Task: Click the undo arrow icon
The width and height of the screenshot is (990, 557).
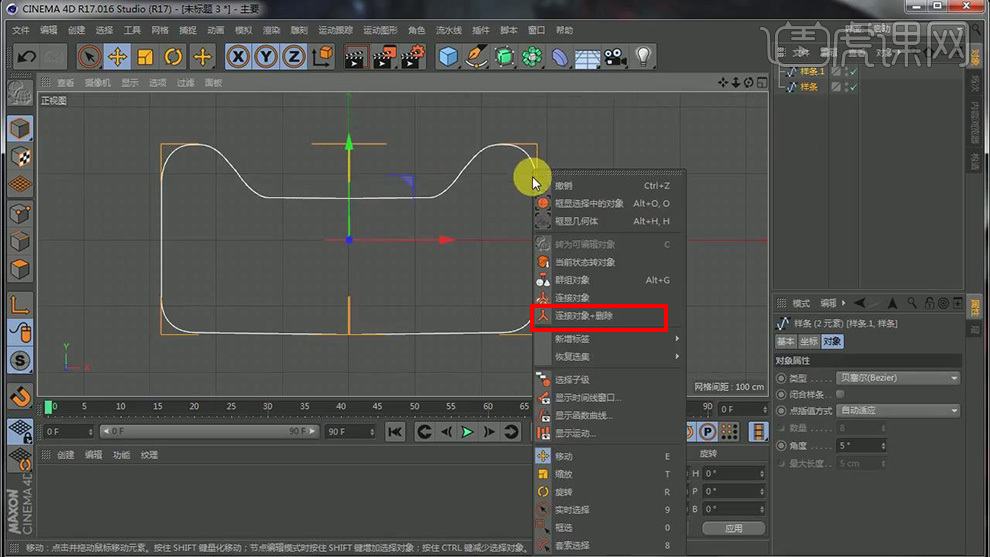Action: (x=27, y=57)
